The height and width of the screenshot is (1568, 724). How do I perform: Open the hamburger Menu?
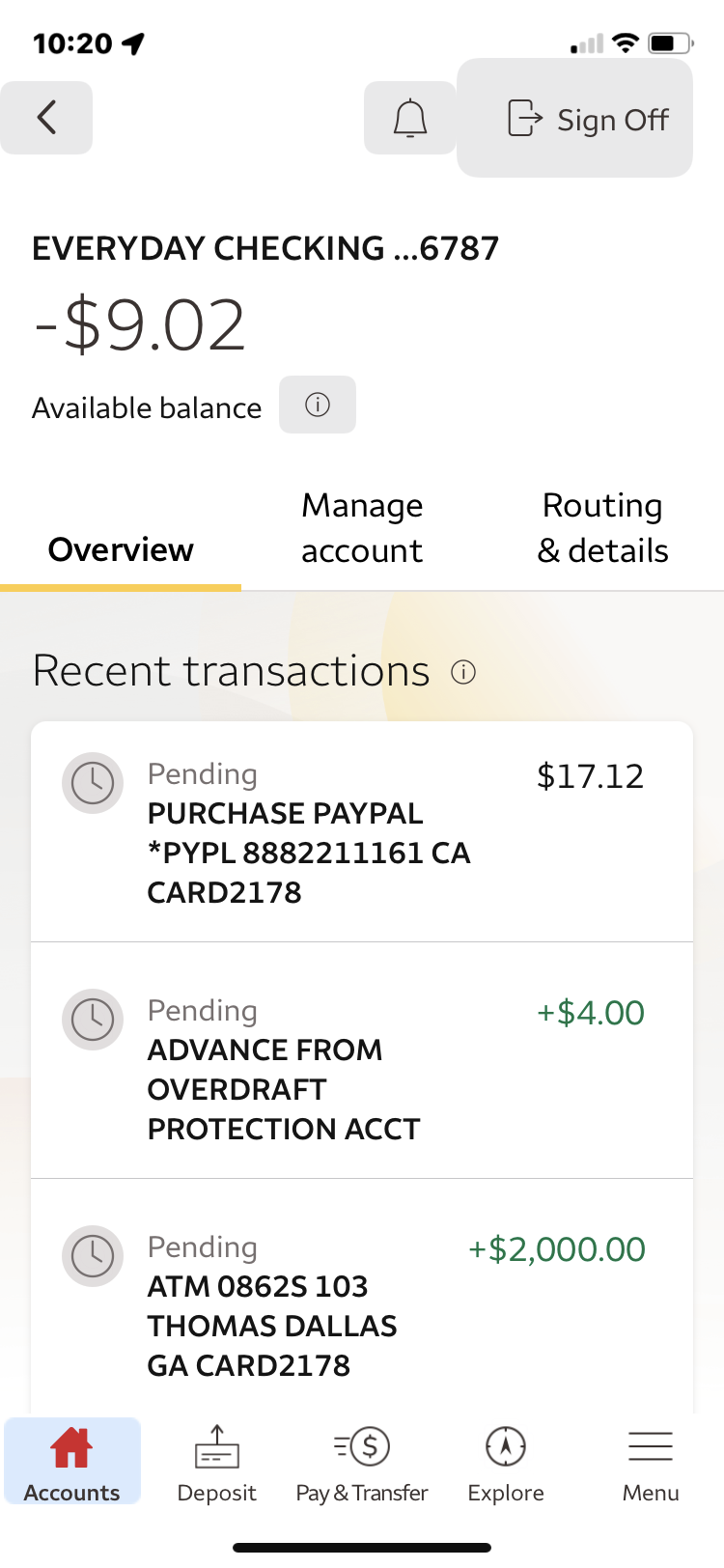(651, 1462)
